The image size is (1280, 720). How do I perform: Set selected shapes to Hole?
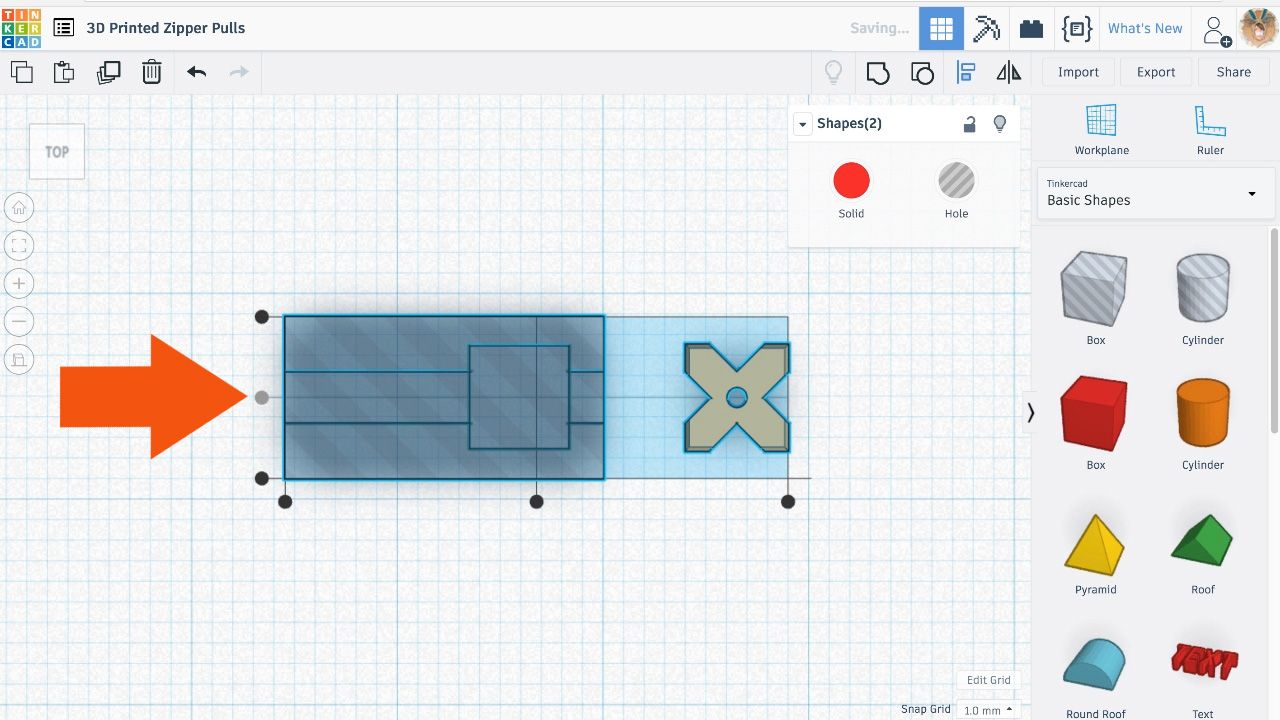coord(956,190)
